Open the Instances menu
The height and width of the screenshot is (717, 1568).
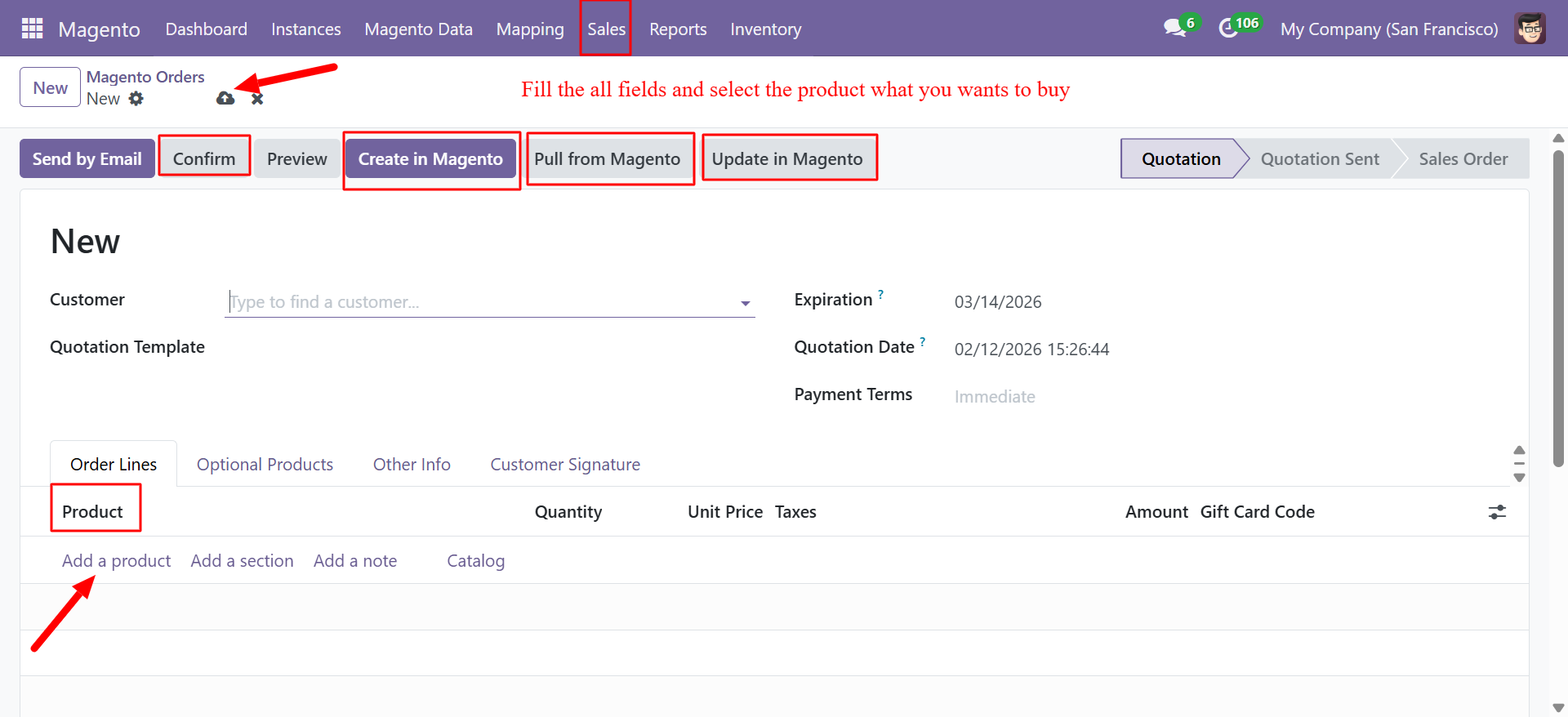306,29
